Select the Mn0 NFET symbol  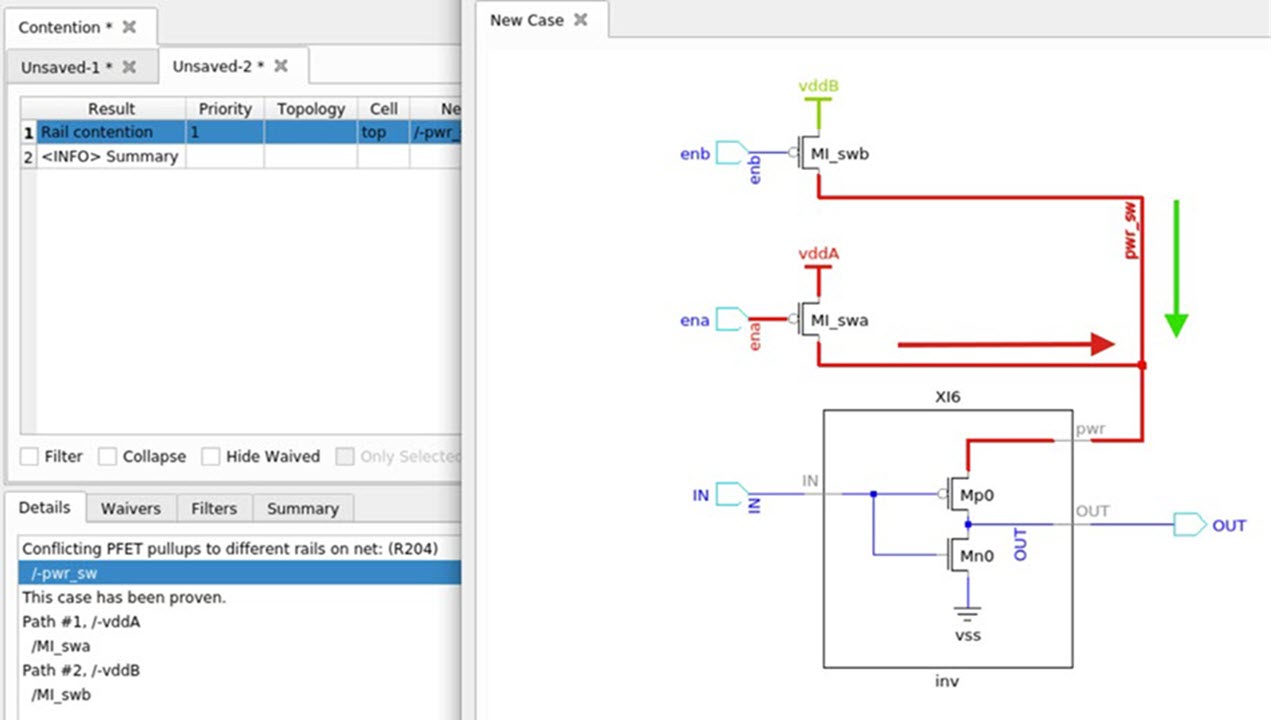959,556
